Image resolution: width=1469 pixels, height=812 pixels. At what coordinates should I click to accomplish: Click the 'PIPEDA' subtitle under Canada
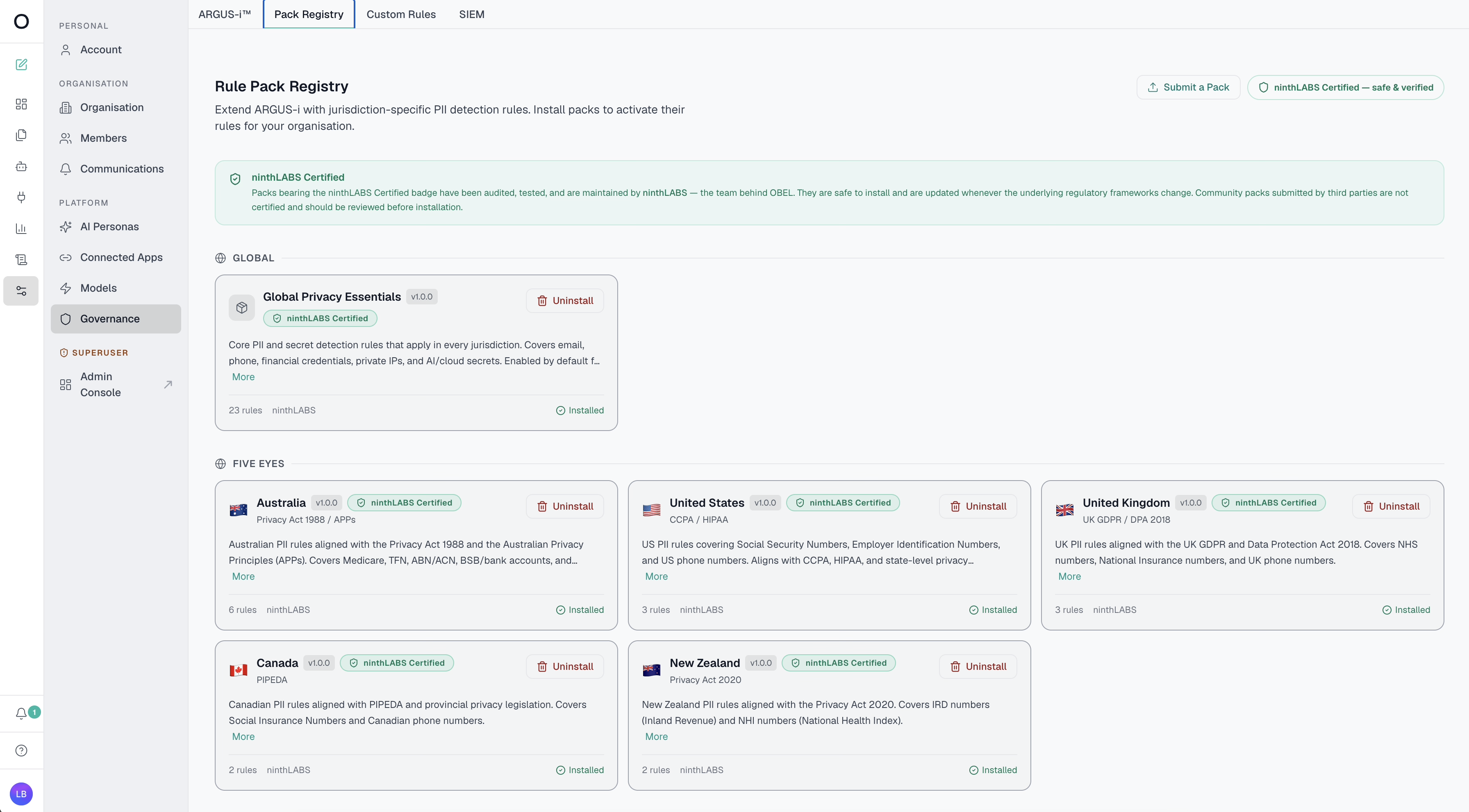click(272, 680)
